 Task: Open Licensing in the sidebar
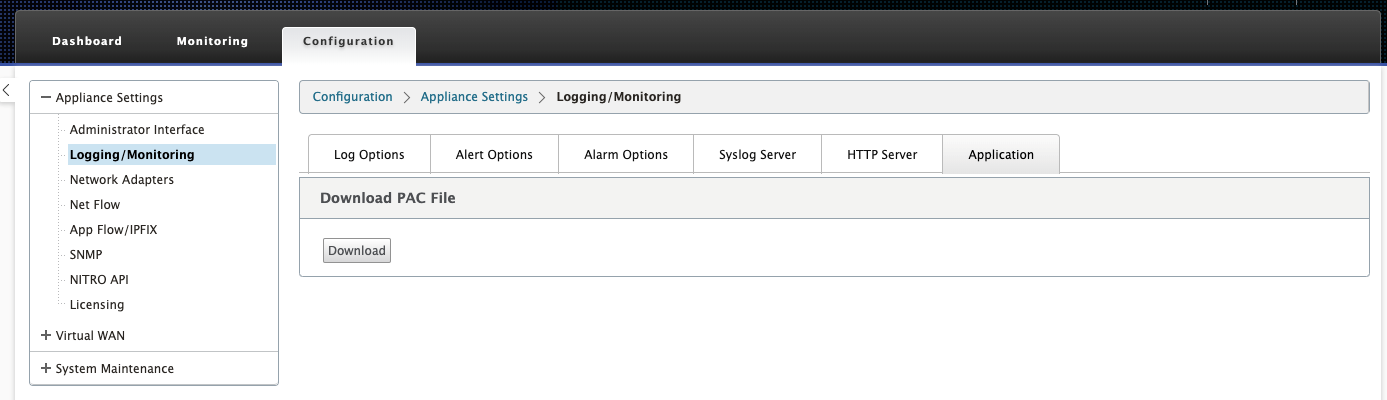(x=97, y=305)
